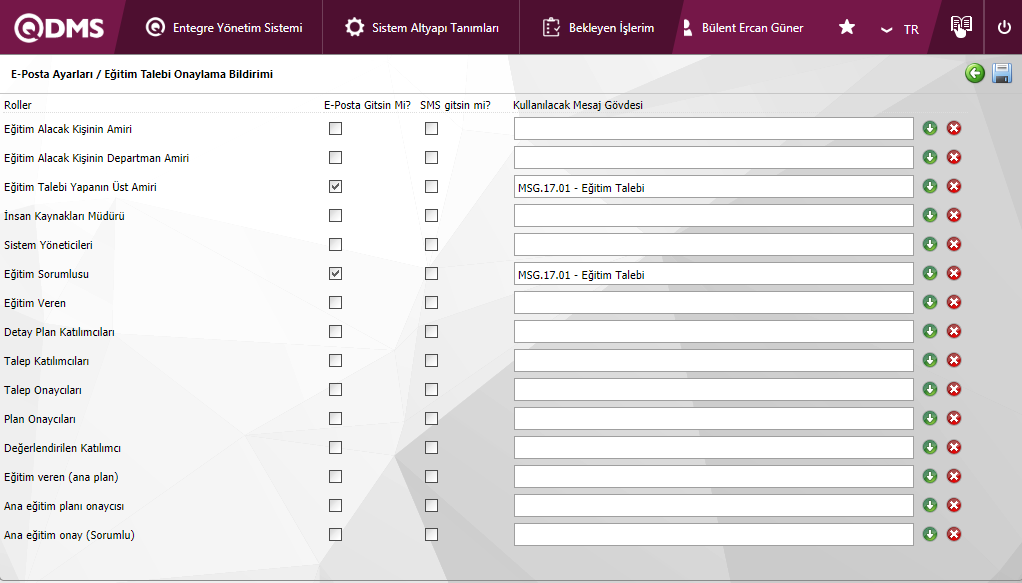Click the power logout icon
Image resolution: width=1022 pixels, height=583 pixels.
click(x=1004, y=27)
